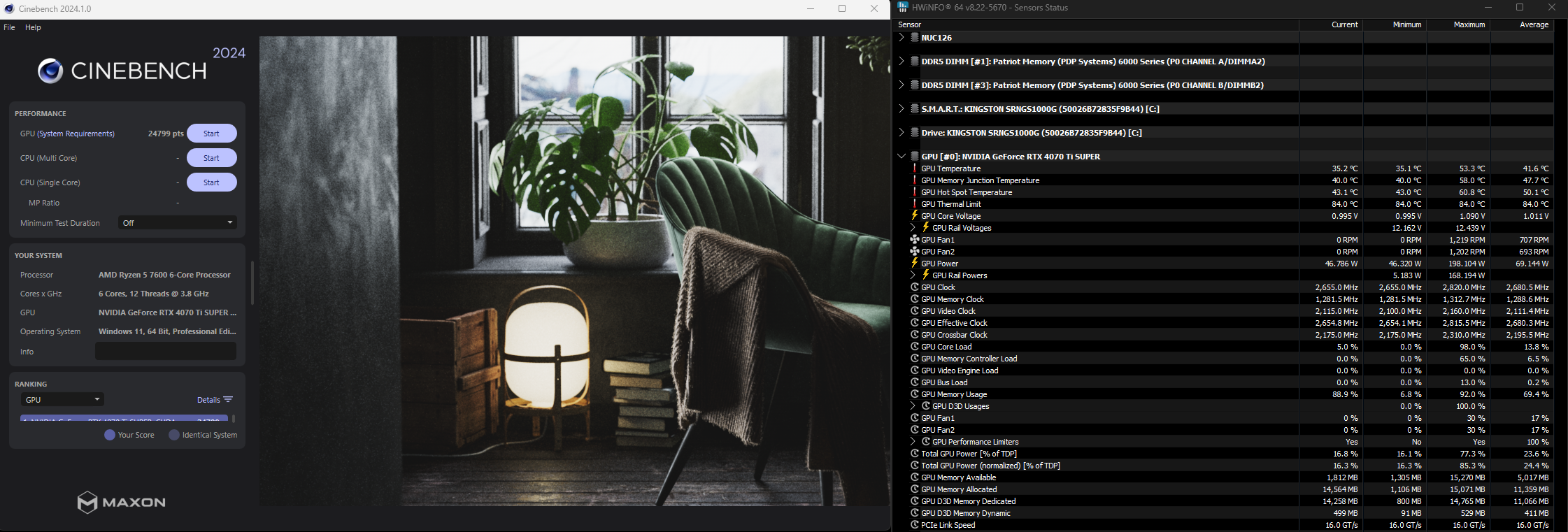Open the Minimum Test Duration dropdown
The width and height of the screenshot is (1568, 532).
click(178, 223)
